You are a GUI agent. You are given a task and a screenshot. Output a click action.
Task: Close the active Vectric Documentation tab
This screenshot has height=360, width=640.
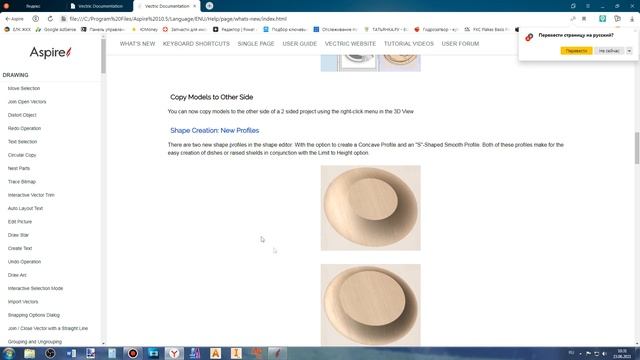tap(194, 6)
